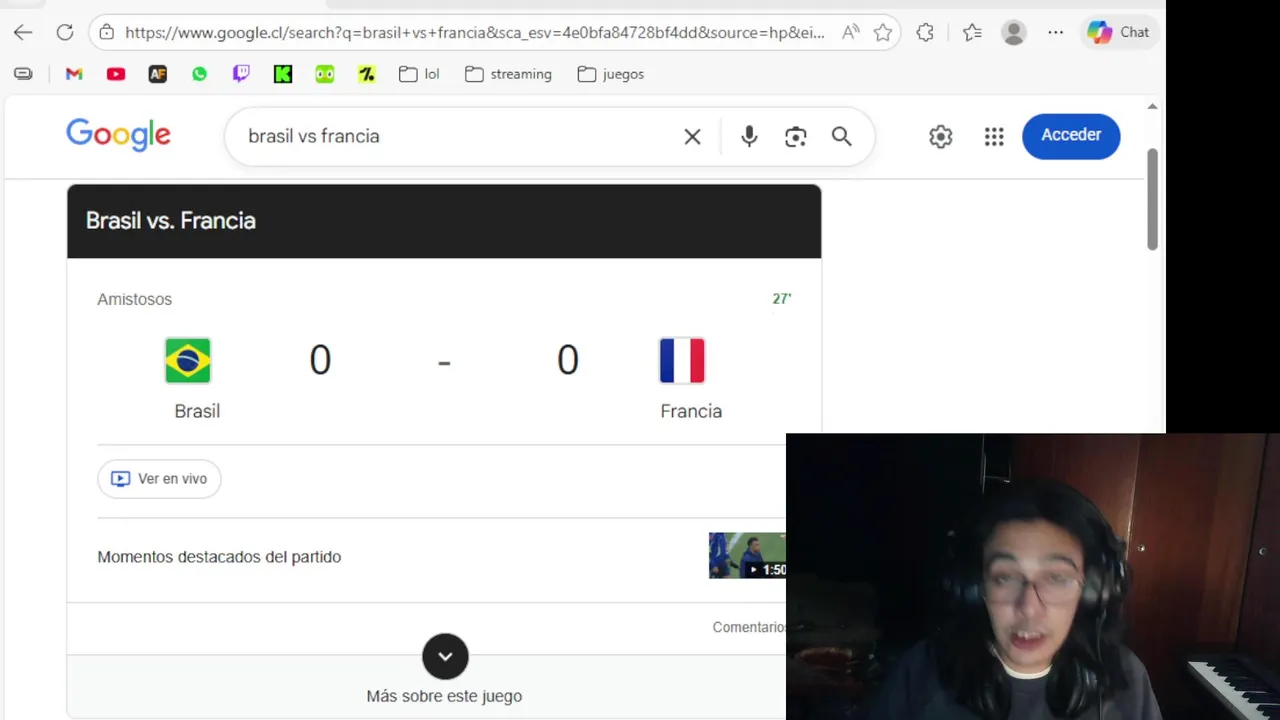Screen dimensions: 1280x720
Task: Click the 27' match minute indicator
Action: 782,299
